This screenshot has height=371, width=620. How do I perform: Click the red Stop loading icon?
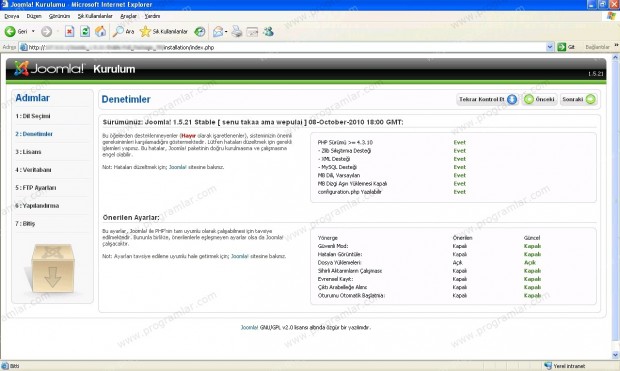(x=69, y=31)
